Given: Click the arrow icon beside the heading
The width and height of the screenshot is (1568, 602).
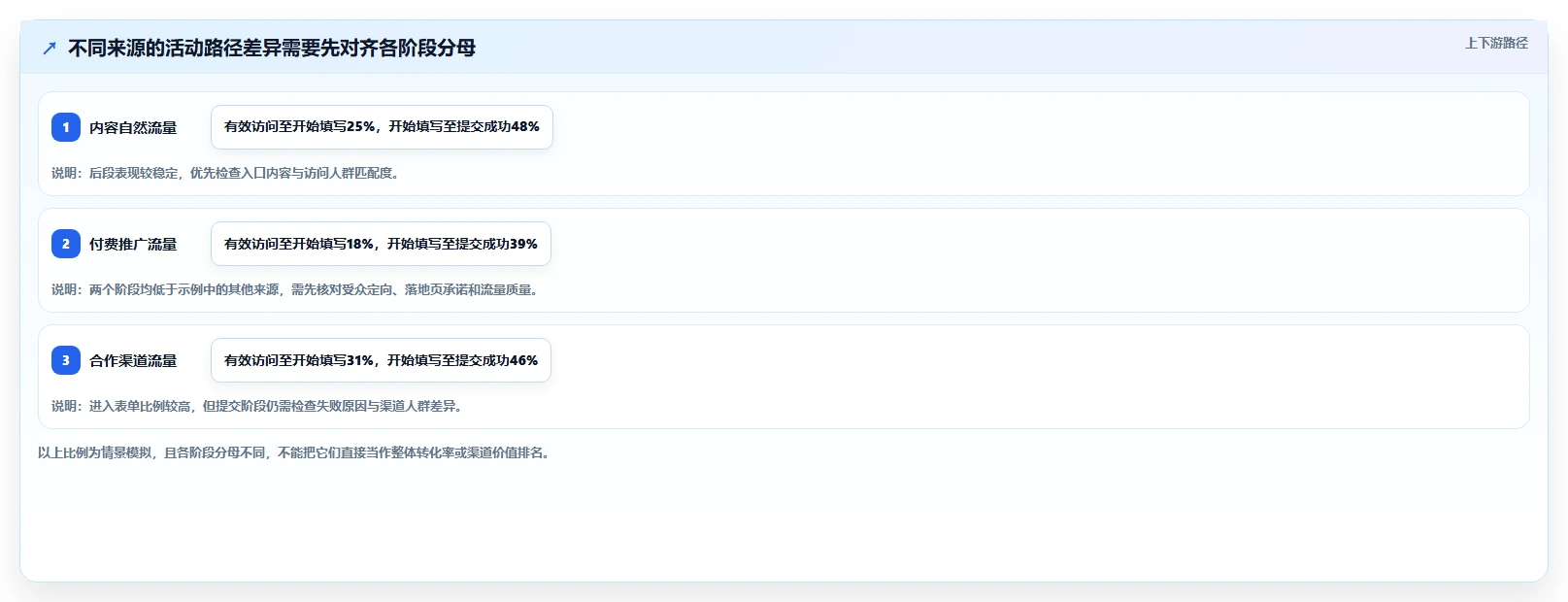Looking at the screenshot, I should point(50,48).
